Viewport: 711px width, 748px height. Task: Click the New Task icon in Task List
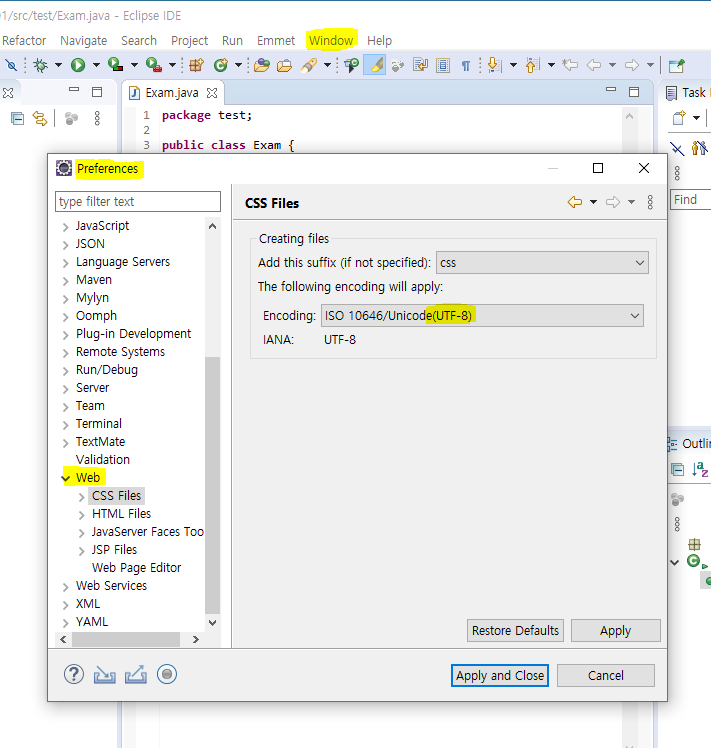click(679, 117)
